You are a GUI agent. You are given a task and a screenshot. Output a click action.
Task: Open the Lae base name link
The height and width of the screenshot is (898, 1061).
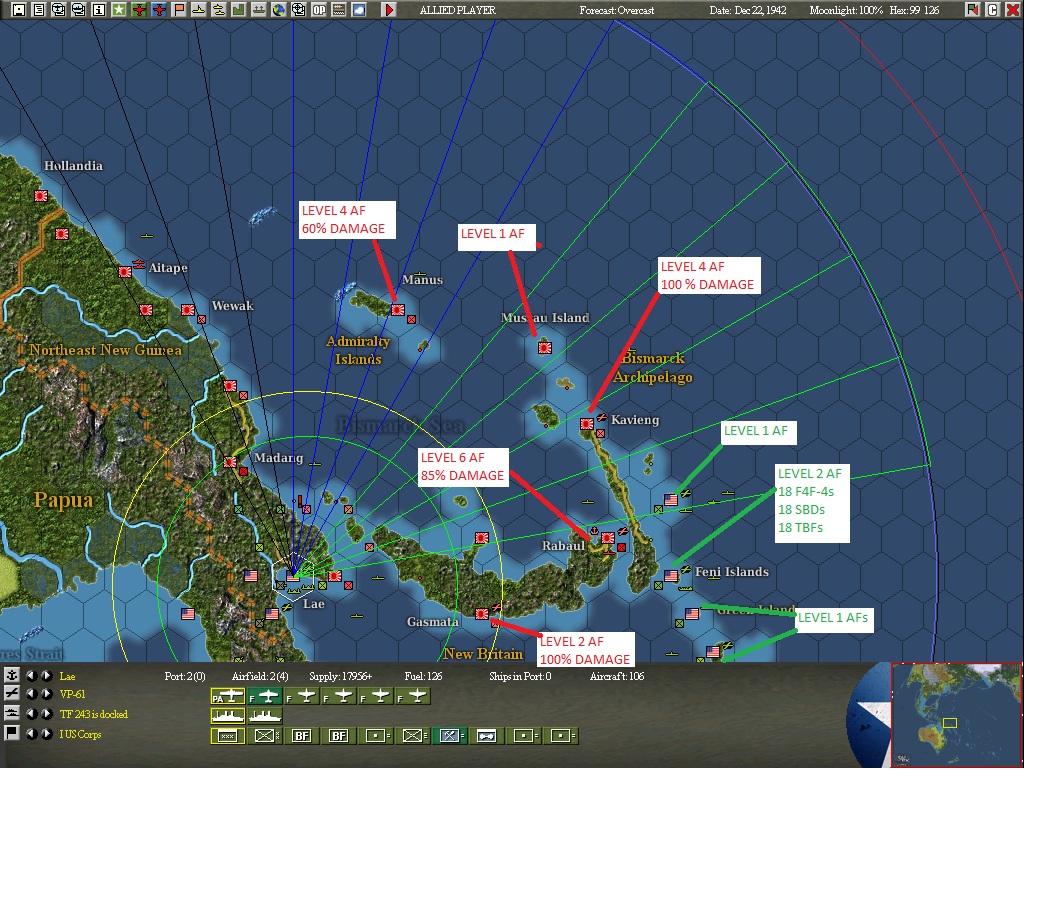(x=68, y=676)
